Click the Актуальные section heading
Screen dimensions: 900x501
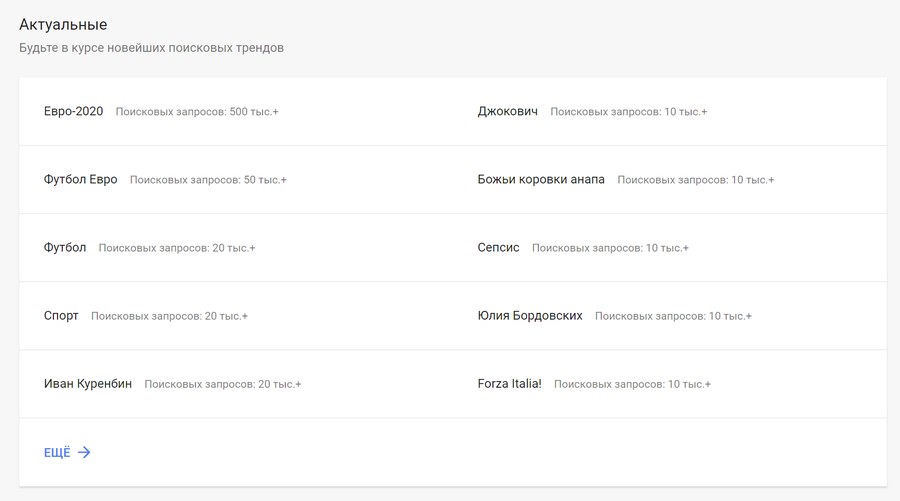(63, 25)
